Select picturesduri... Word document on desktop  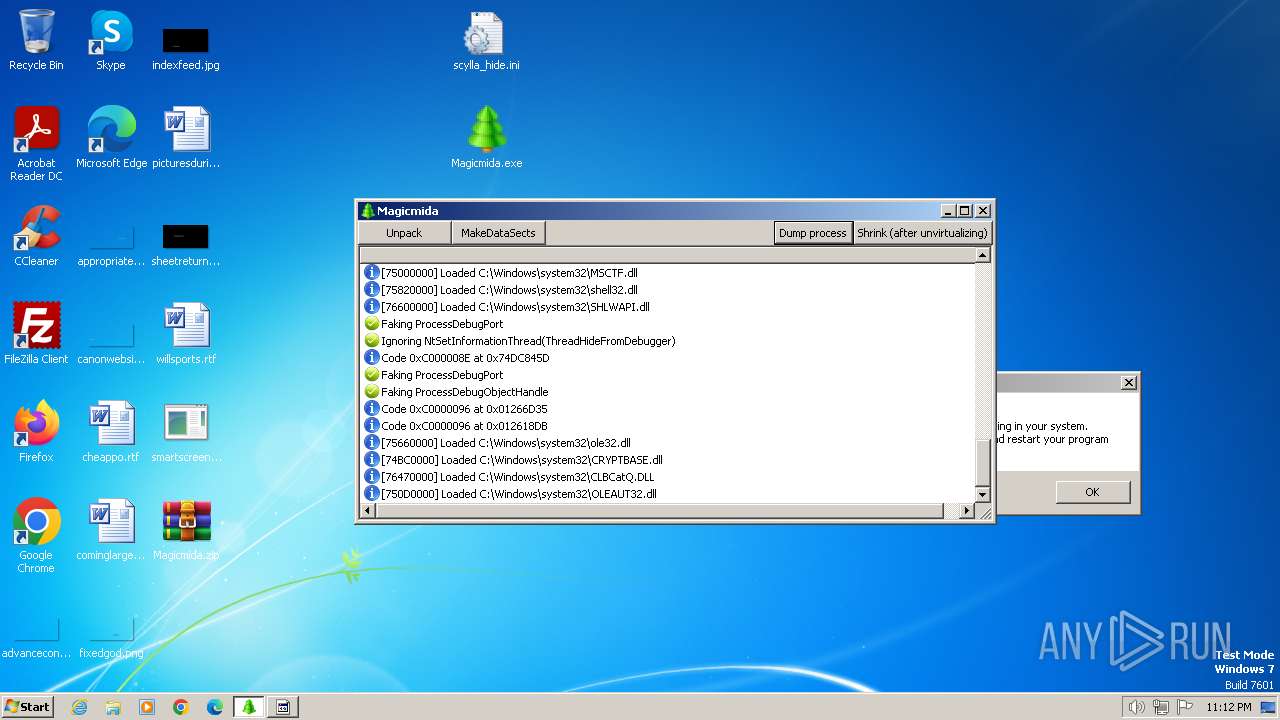tap(186, 138)
